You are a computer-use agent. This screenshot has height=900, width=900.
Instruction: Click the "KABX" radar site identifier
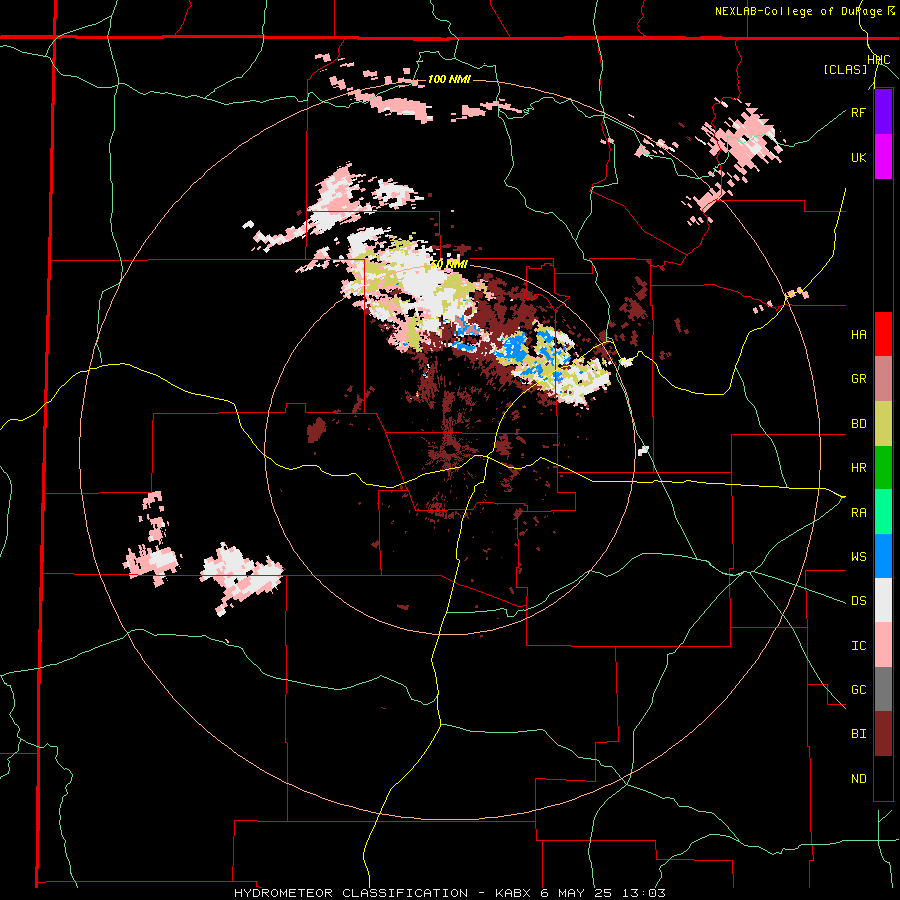(x=514, y=893)
